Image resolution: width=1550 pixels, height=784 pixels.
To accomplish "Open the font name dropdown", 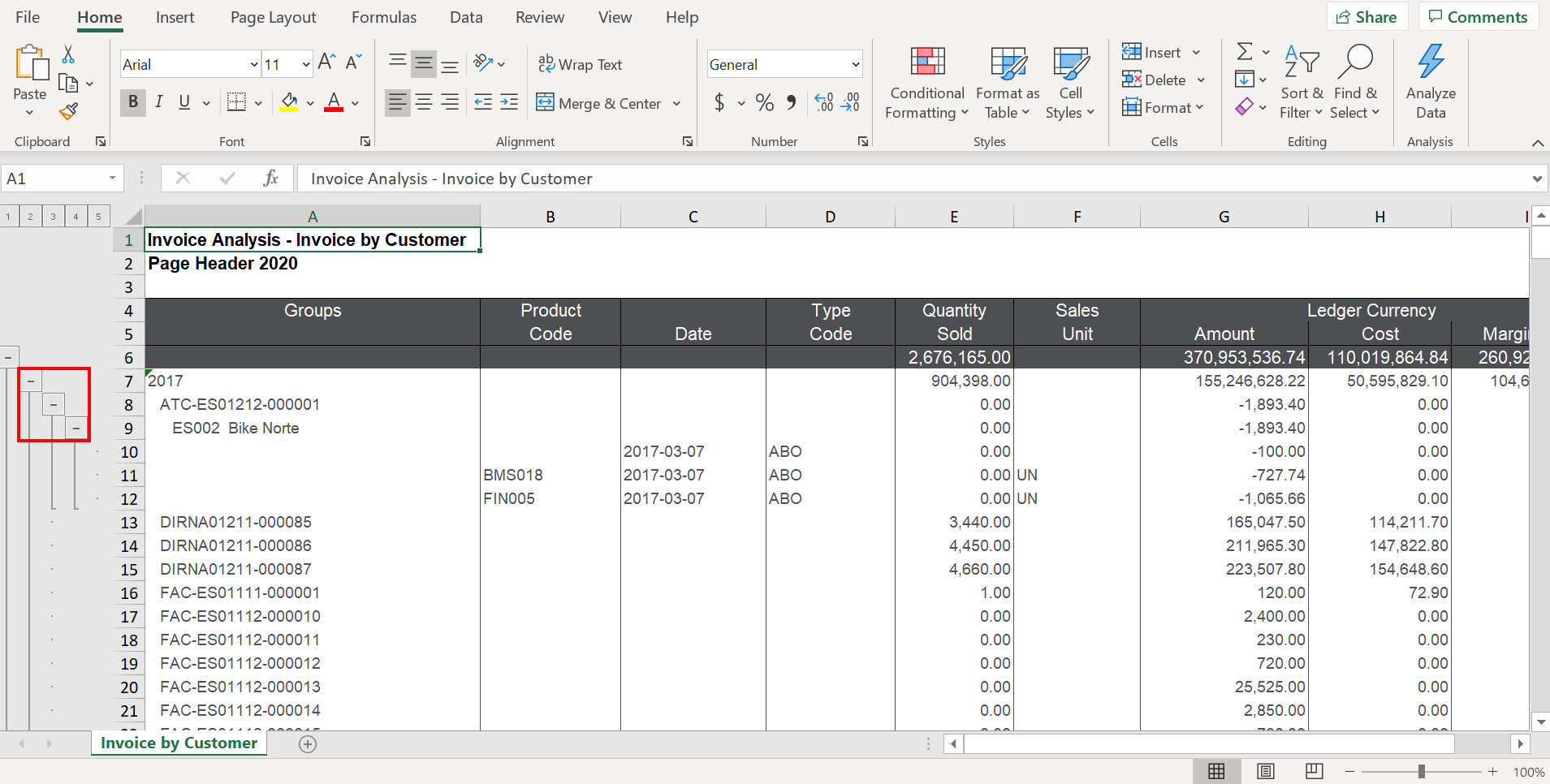I will (254, 64).
